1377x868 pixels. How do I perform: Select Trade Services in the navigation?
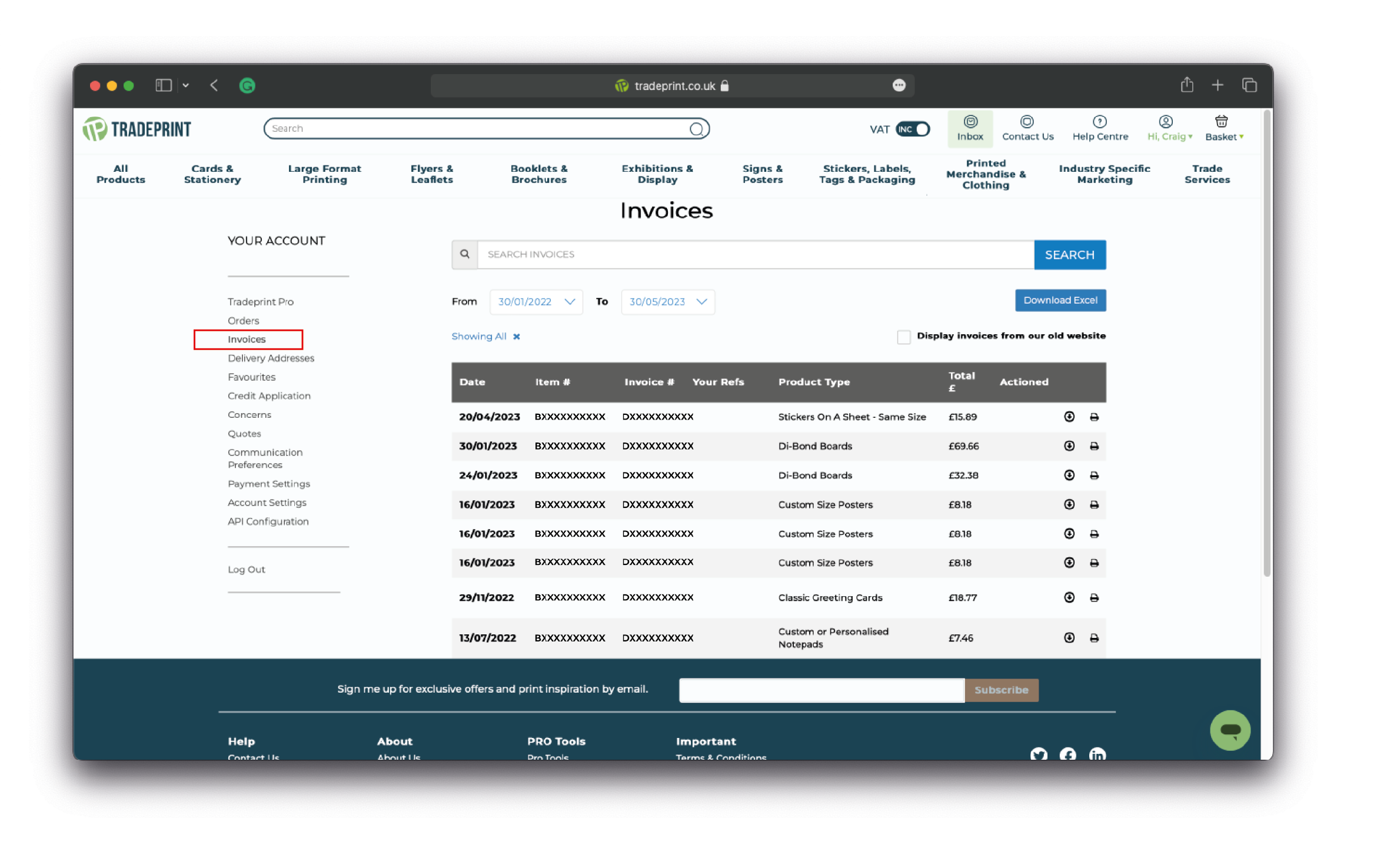pos(1208,174)
